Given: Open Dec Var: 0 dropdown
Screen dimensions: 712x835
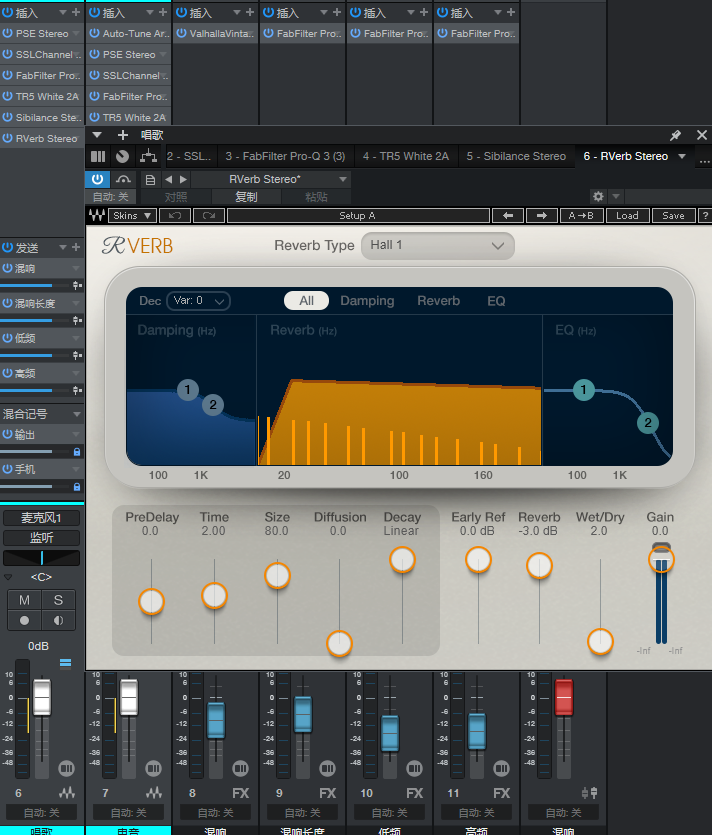Looking at the screenshot, I should pyautogui.click(x=199, y=301).
